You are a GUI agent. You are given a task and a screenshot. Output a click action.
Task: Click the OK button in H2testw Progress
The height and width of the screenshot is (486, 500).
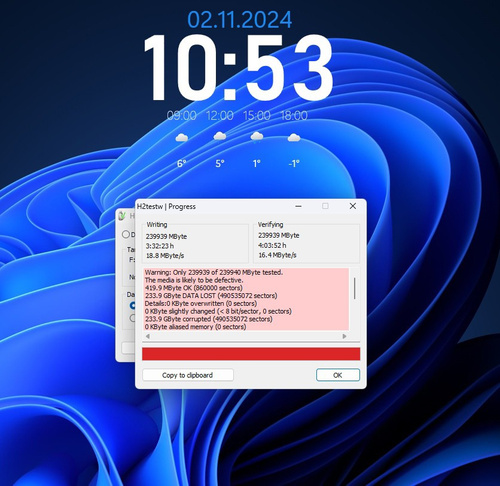(x=338, y=375)
